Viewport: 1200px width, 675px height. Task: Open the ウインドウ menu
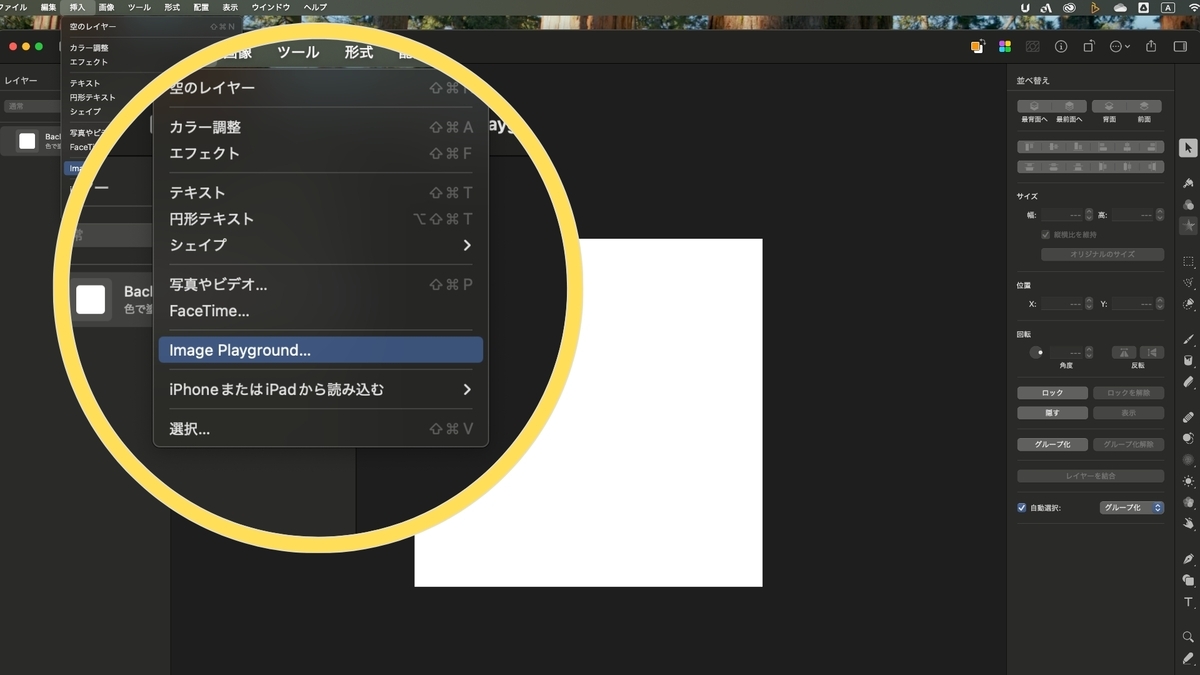point(270,7)
